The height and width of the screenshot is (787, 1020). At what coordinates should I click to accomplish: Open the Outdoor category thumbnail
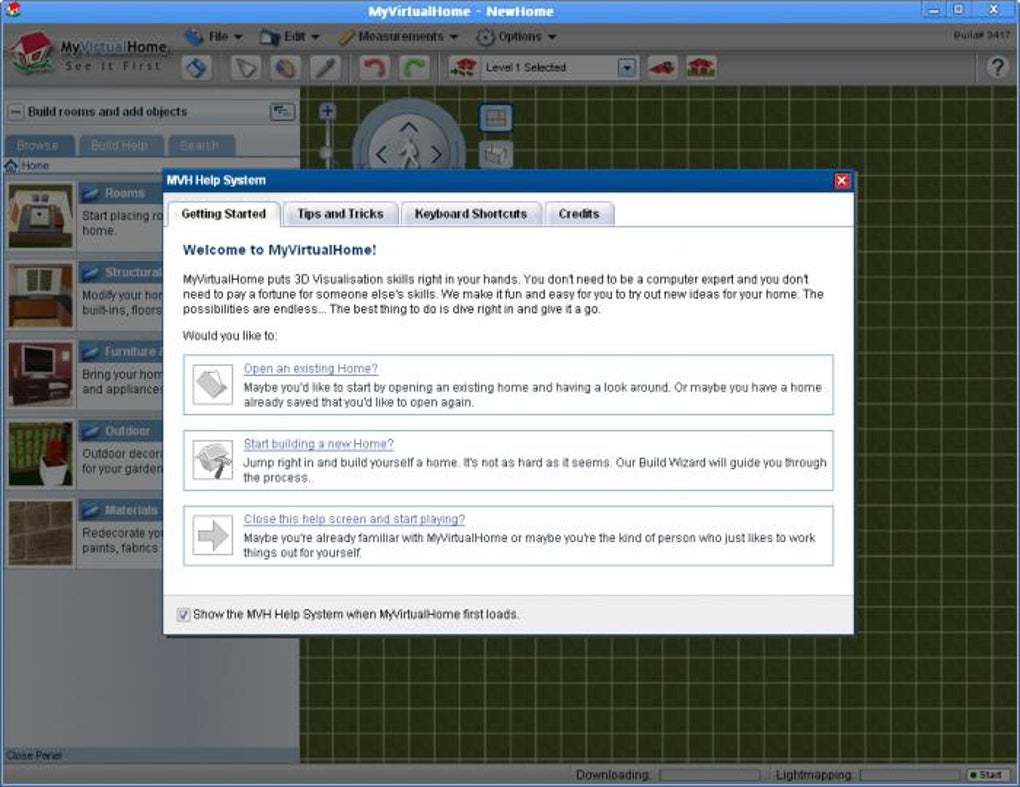[x=40, y=454]
